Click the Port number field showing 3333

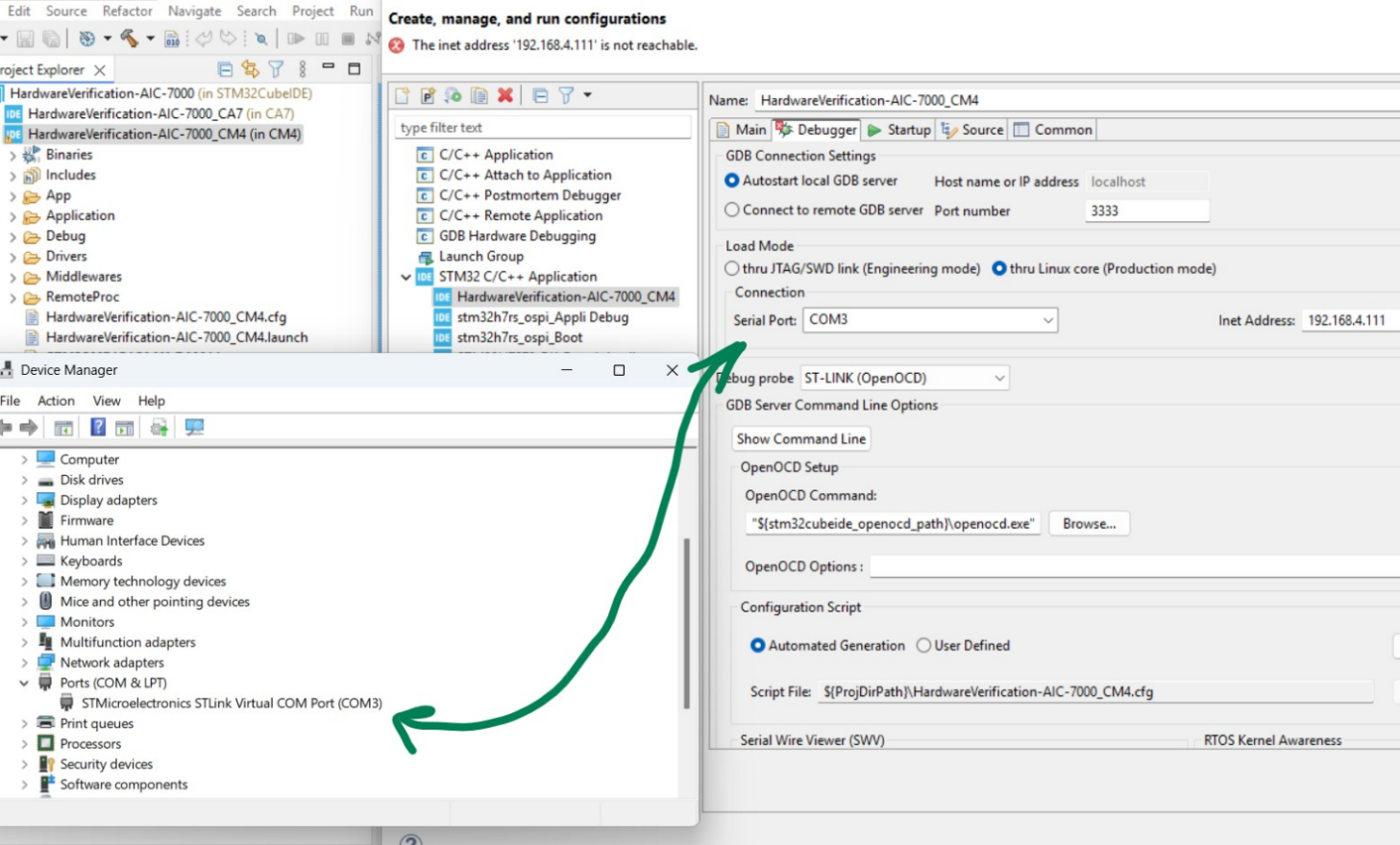point(1146,210)
